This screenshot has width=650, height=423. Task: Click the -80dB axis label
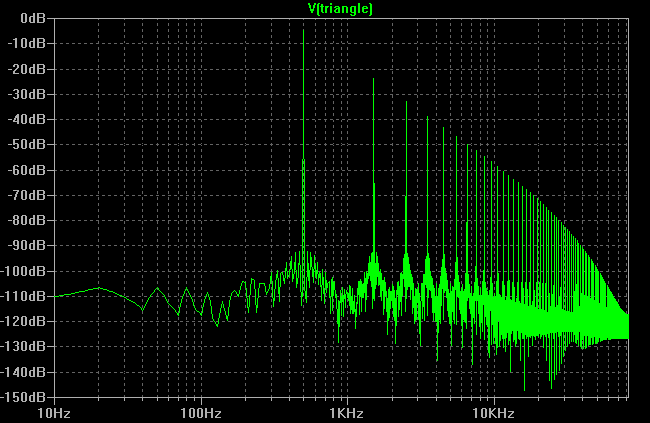pos(27,220)
